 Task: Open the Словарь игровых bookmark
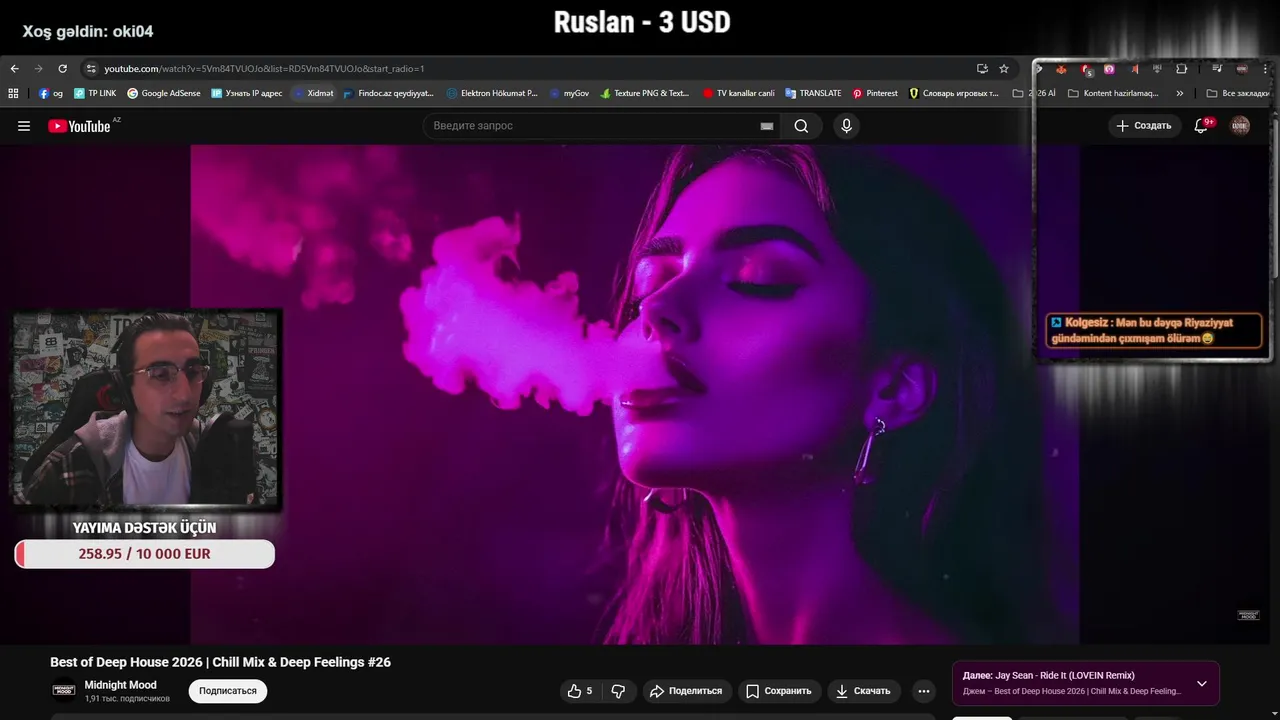(x=954, y=93)
